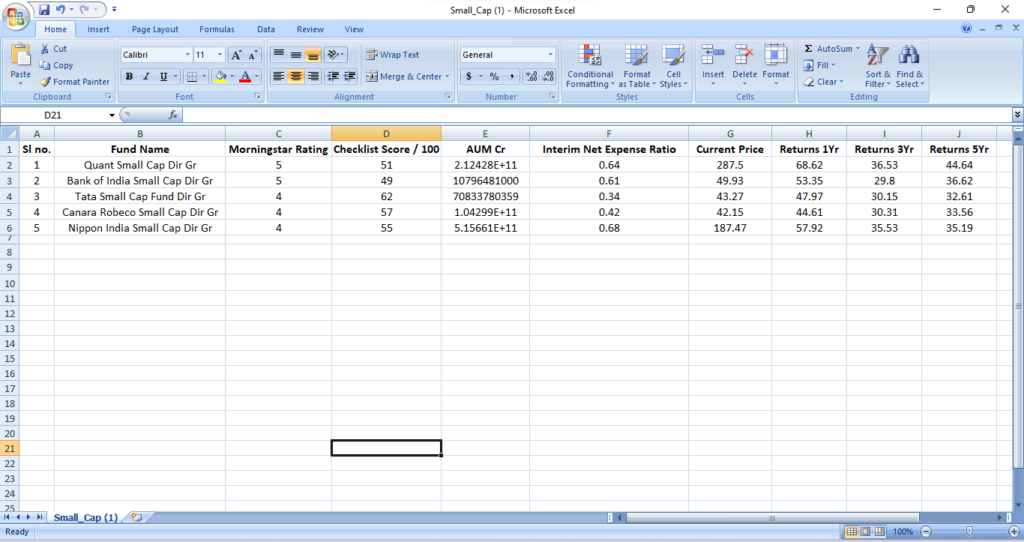Viewport: 1024px width, 542px height.
Task: Click the Insert Function fx icon
Action: (x=173, y=115)
